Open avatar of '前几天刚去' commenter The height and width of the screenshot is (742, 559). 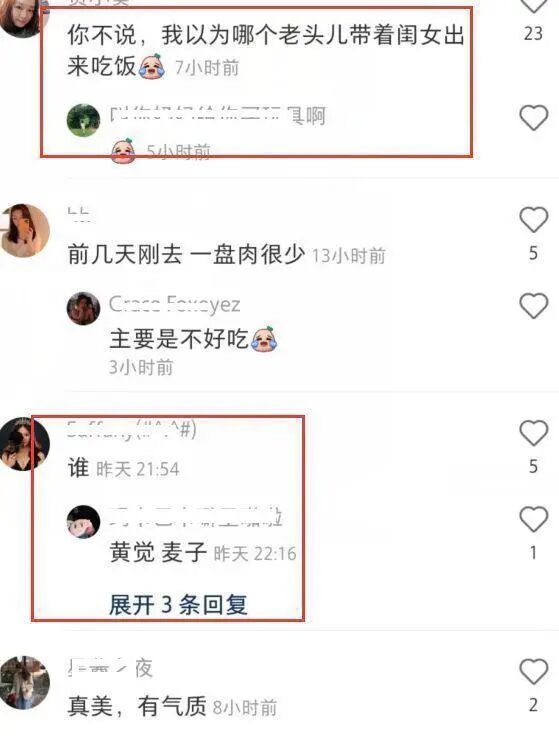click(x=24, y=230)
